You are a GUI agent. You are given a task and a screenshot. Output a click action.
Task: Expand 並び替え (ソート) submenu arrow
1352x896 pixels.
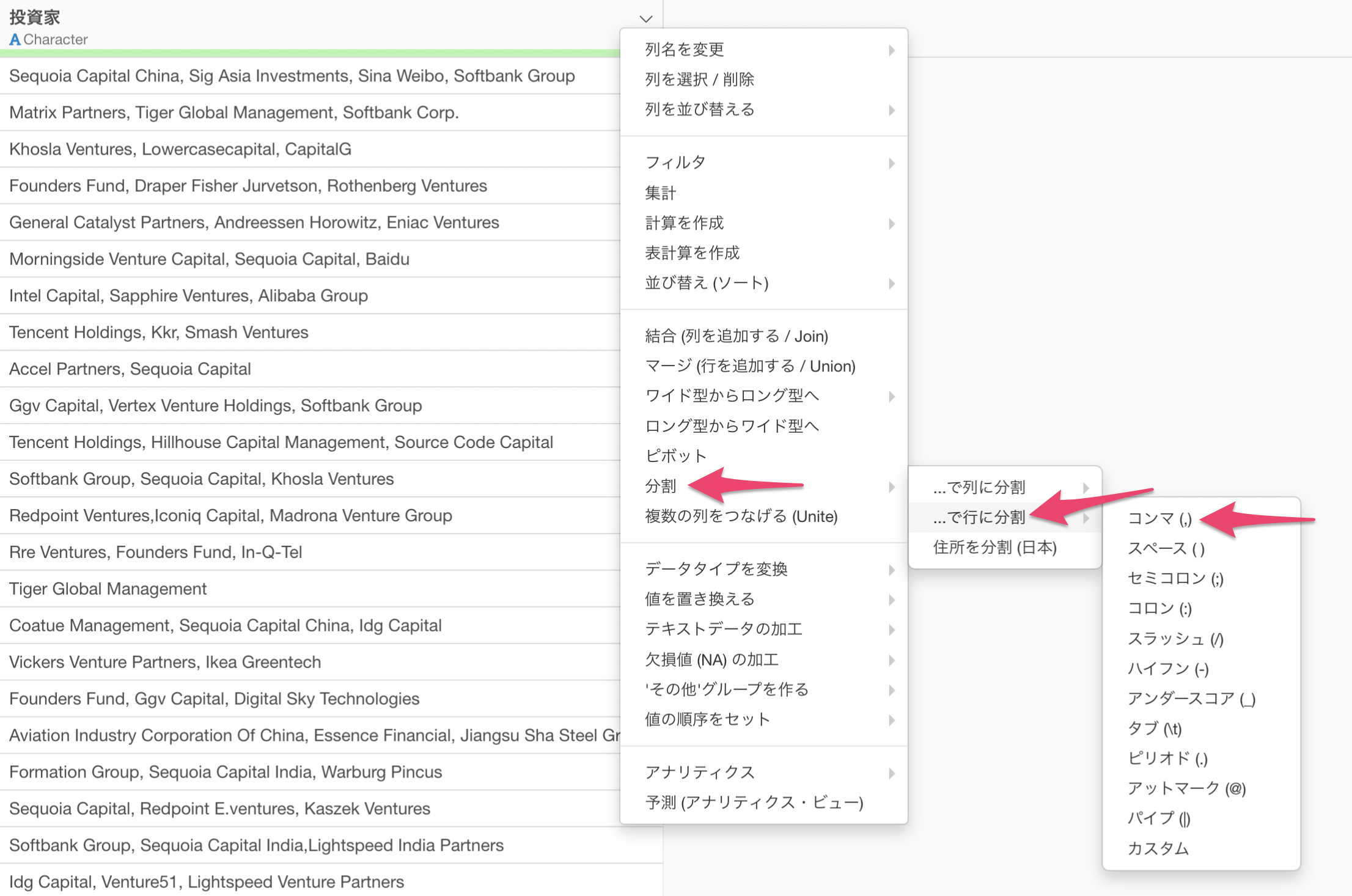tap(892, 283)
